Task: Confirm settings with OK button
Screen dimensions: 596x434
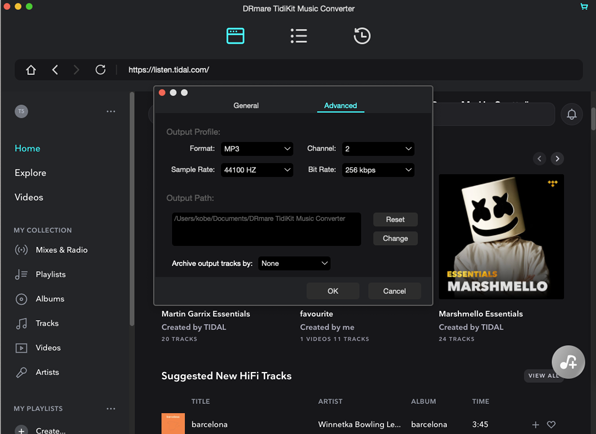Action: 333,291
